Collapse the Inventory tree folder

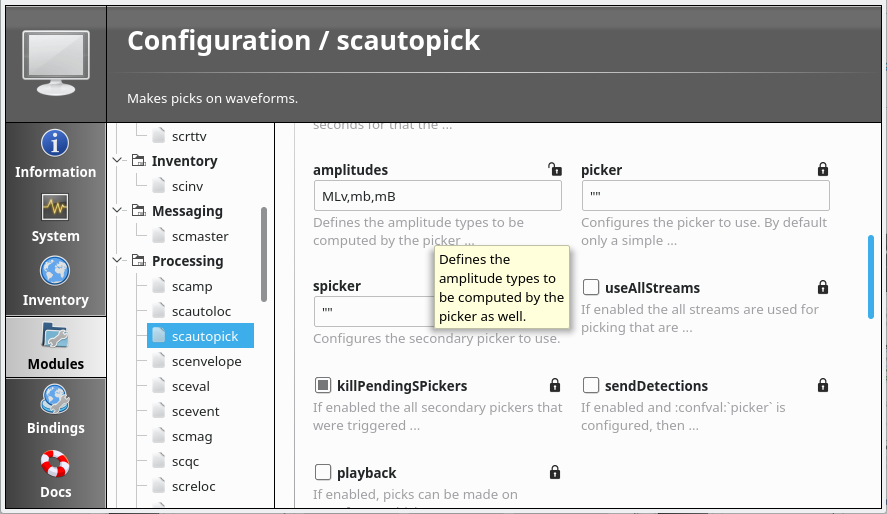(119, 161)
